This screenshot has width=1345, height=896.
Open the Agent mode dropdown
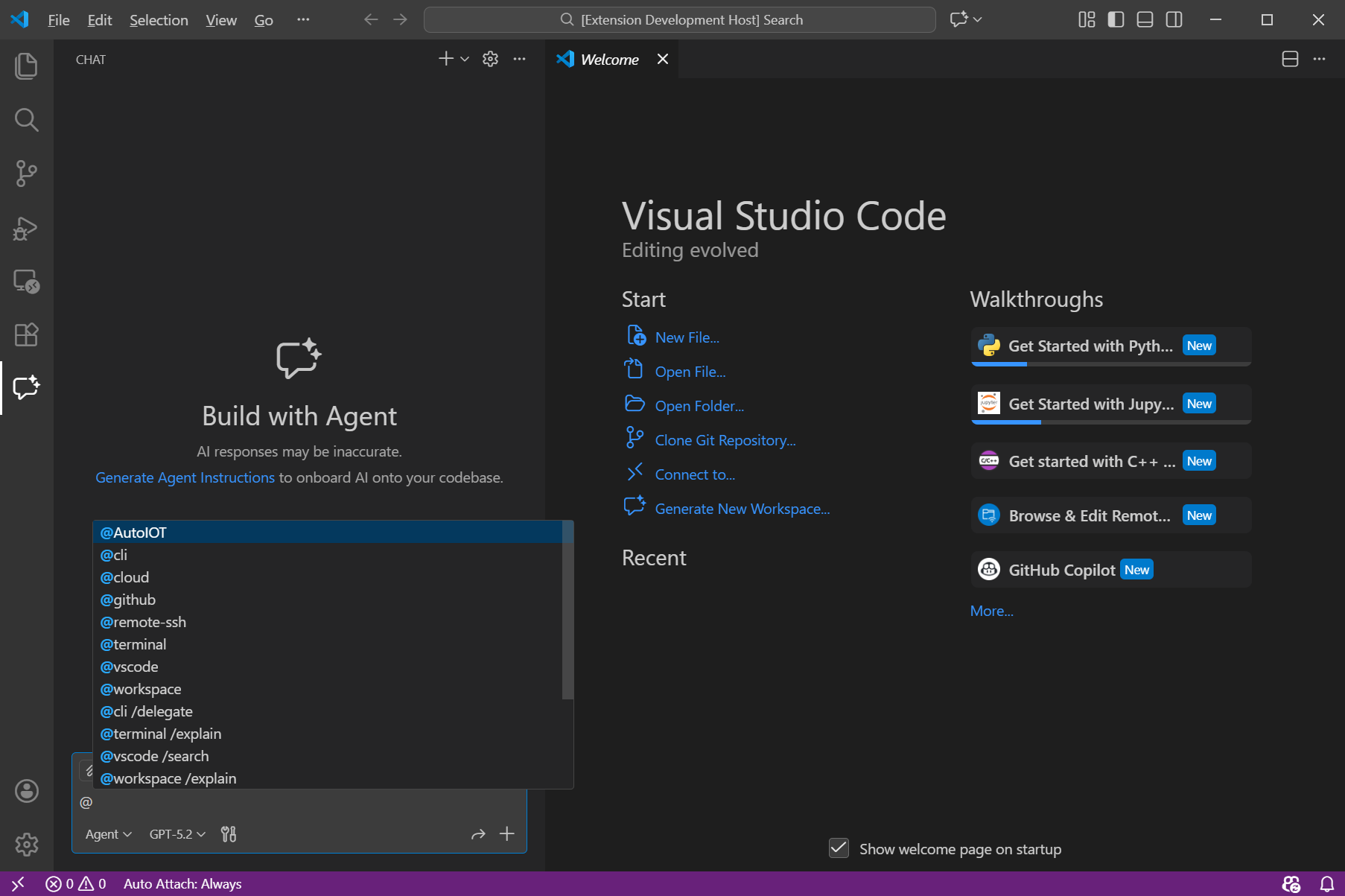click(108, 834)
